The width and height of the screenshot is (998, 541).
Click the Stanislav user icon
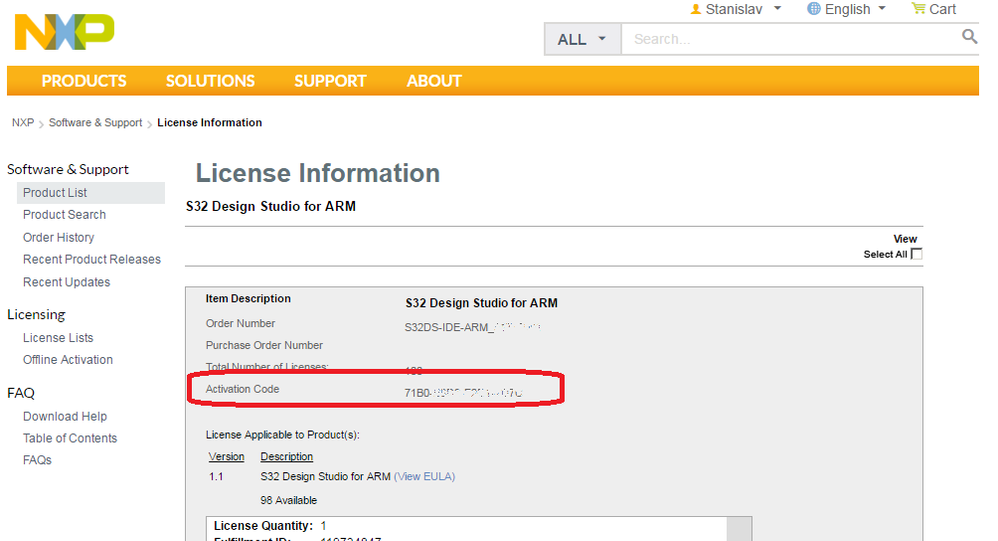point(696,10)
